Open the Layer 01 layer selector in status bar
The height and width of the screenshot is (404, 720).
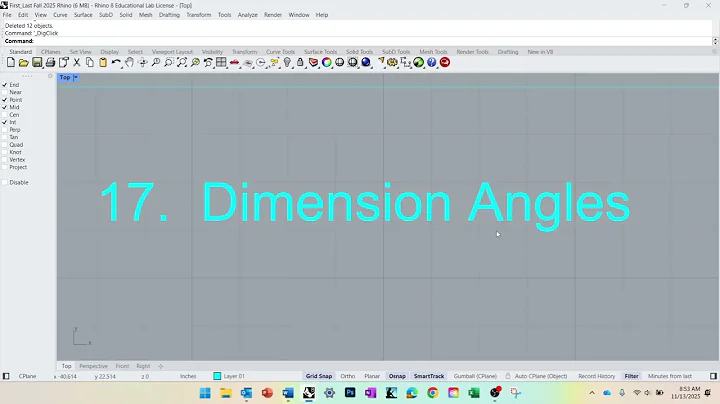coord(230,376)
